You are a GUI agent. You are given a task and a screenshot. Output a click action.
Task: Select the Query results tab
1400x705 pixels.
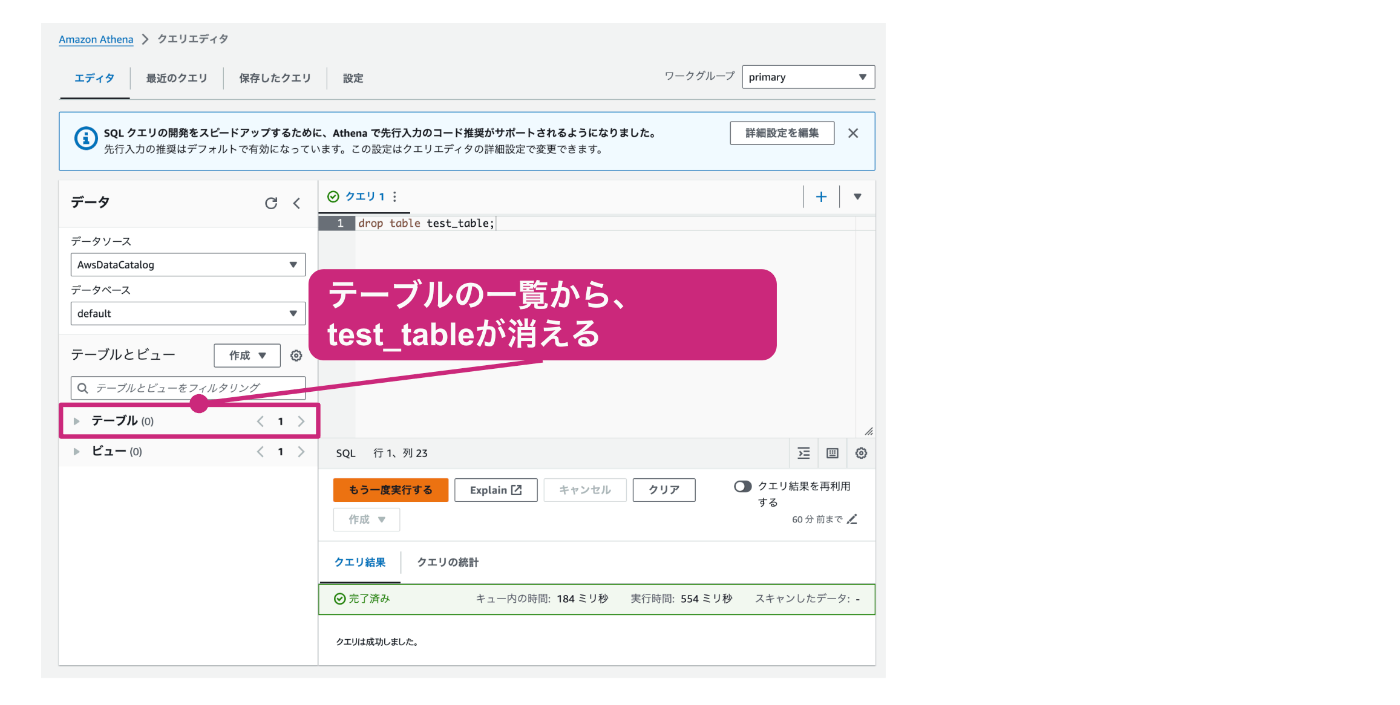tap(360, 562)
